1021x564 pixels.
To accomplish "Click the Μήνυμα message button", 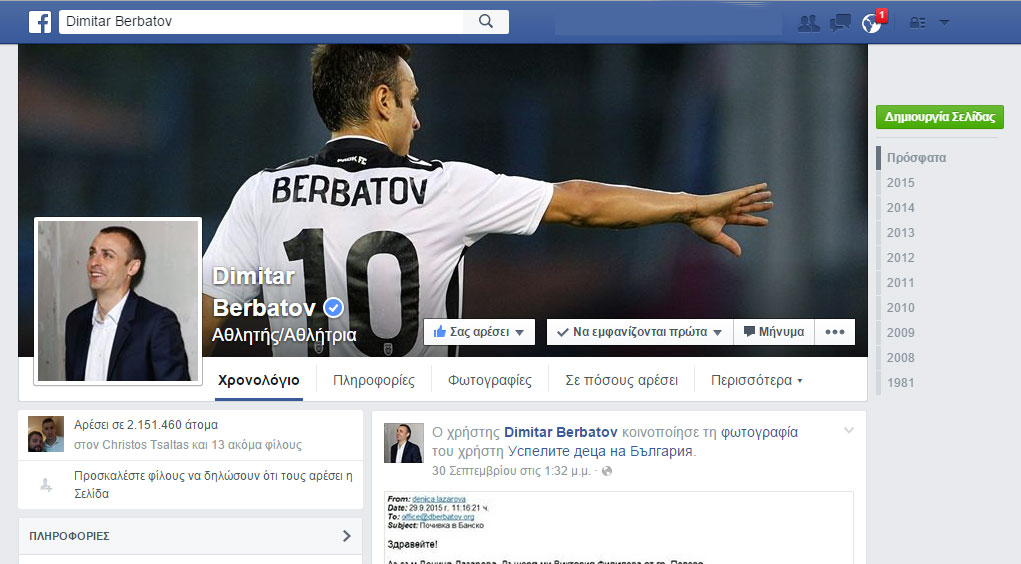I will point(774,331).
